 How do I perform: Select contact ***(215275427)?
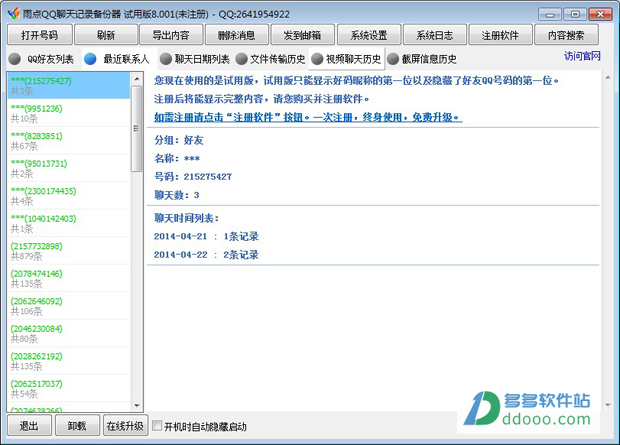(69, 86)
